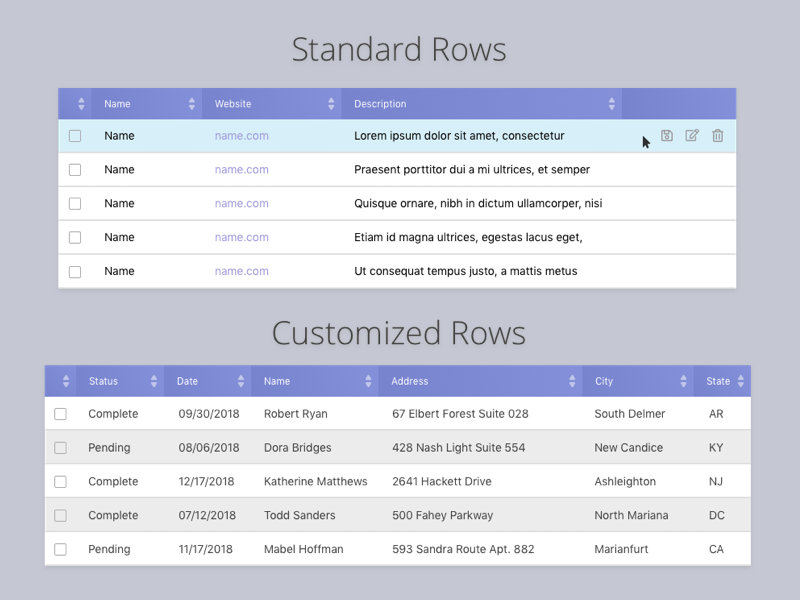Click the address 2641 Hackett Drive
Viewport: 800px width, 600px height.
(442, 482)
